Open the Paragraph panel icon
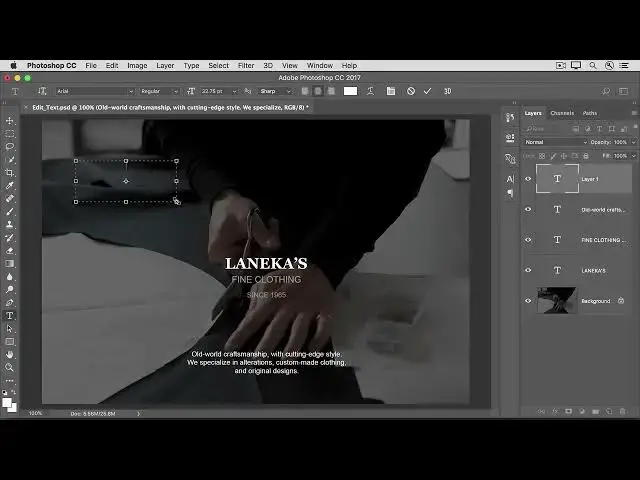 pos(510,193)
